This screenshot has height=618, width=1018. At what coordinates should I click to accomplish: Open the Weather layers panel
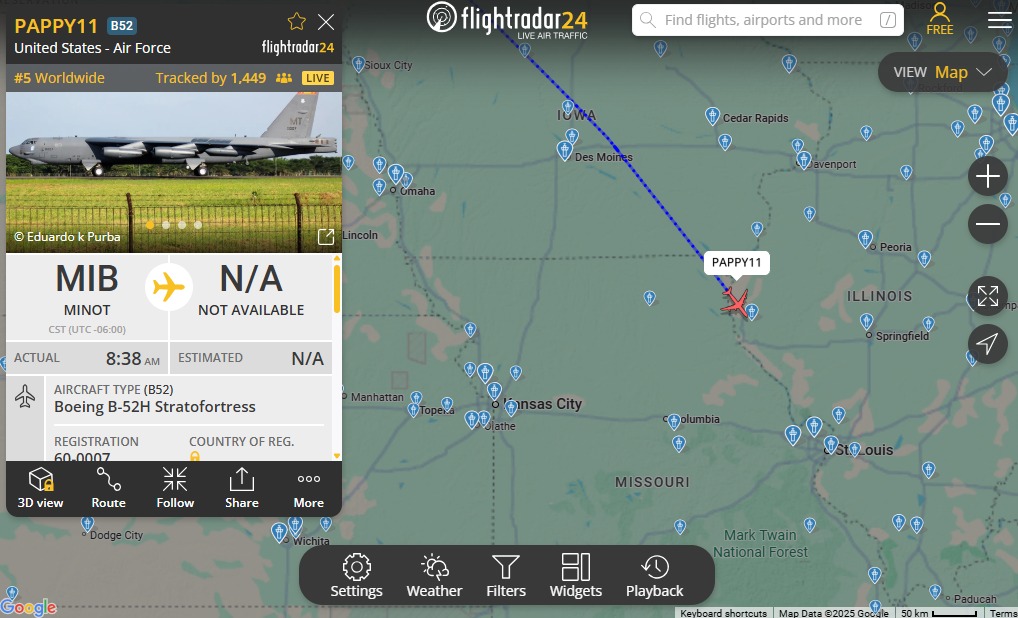tap(434, 576)
